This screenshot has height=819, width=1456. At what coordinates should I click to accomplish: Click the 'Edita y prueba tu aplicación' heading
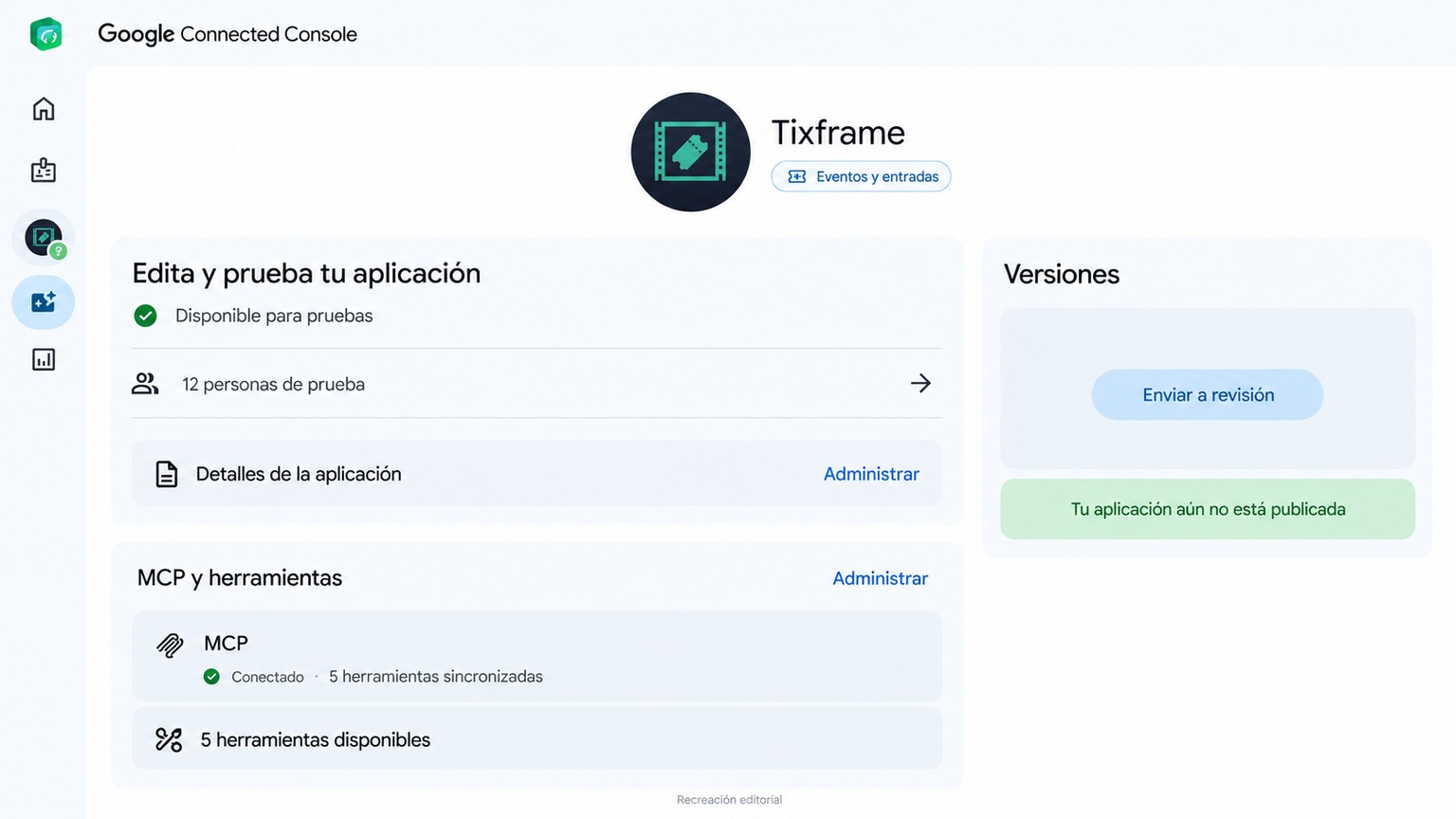pyautogui.click(x=306, y=274)
